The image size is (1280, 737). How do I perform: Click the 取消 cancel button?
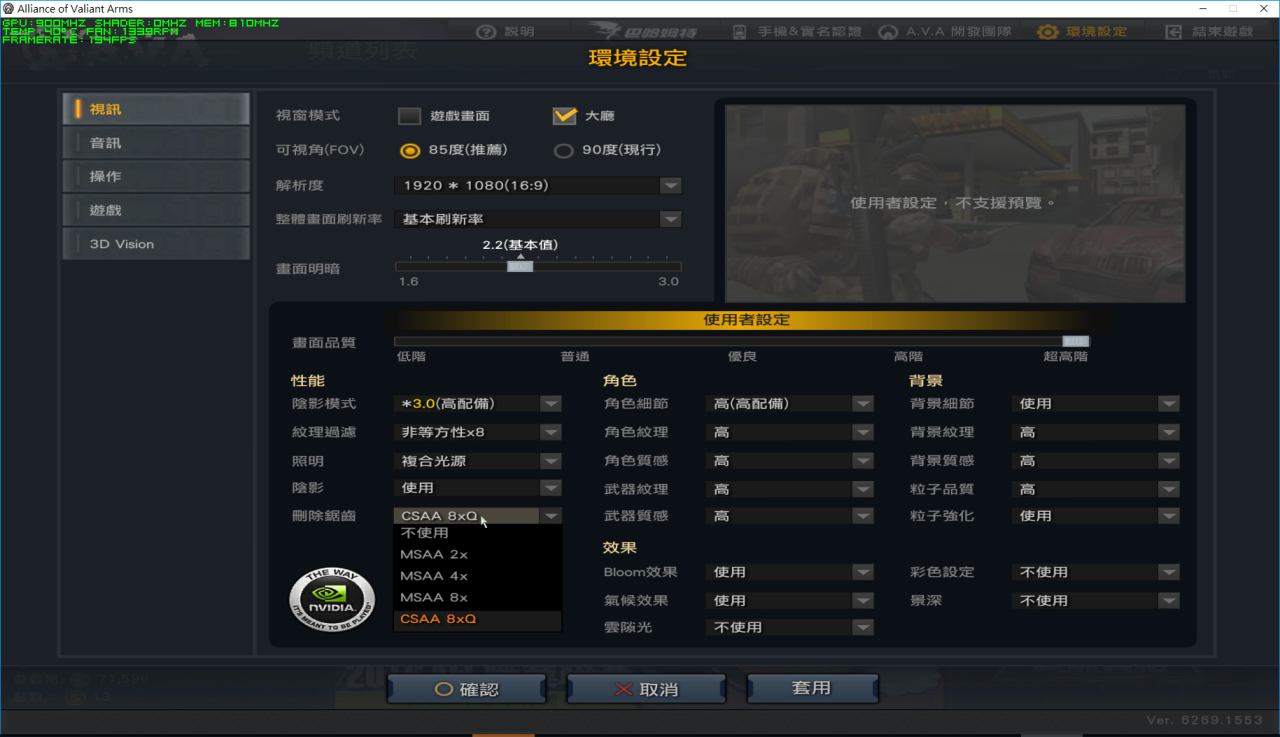click(646, 689)
